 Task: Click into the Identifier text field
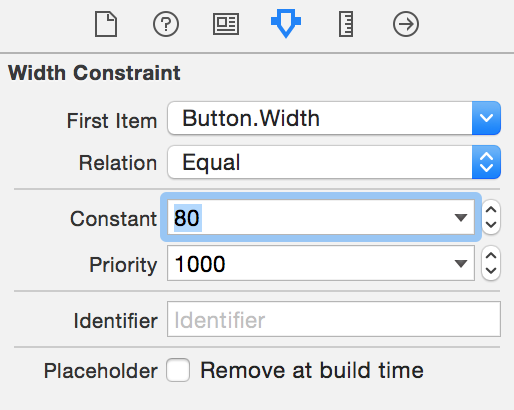coord(334,319)
